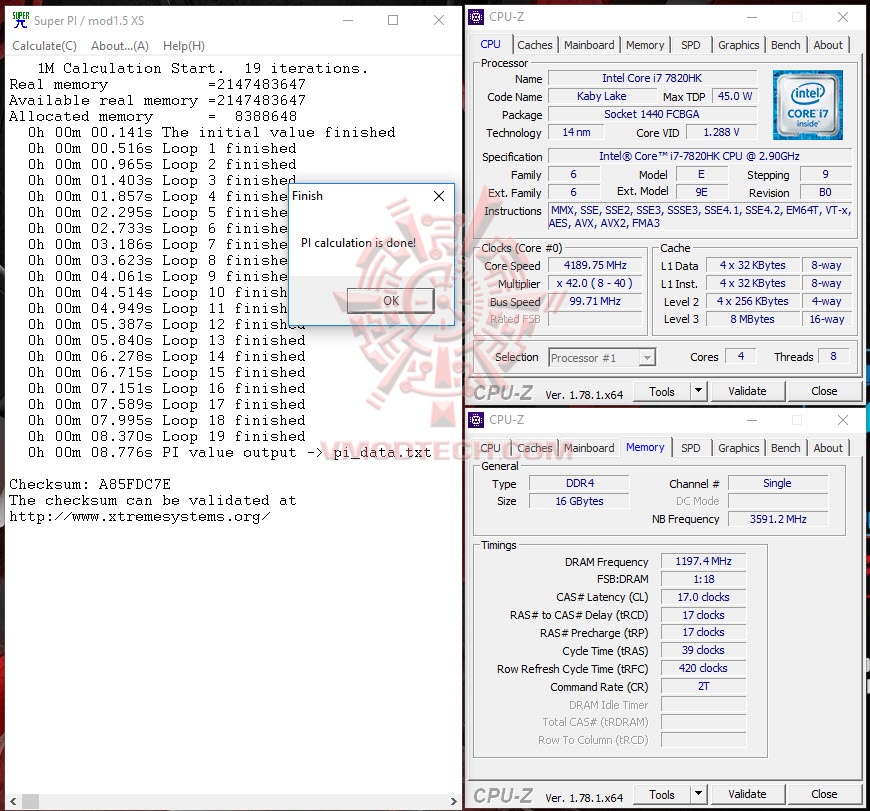Switch to Caches tab in top CPU-Z

534,45
